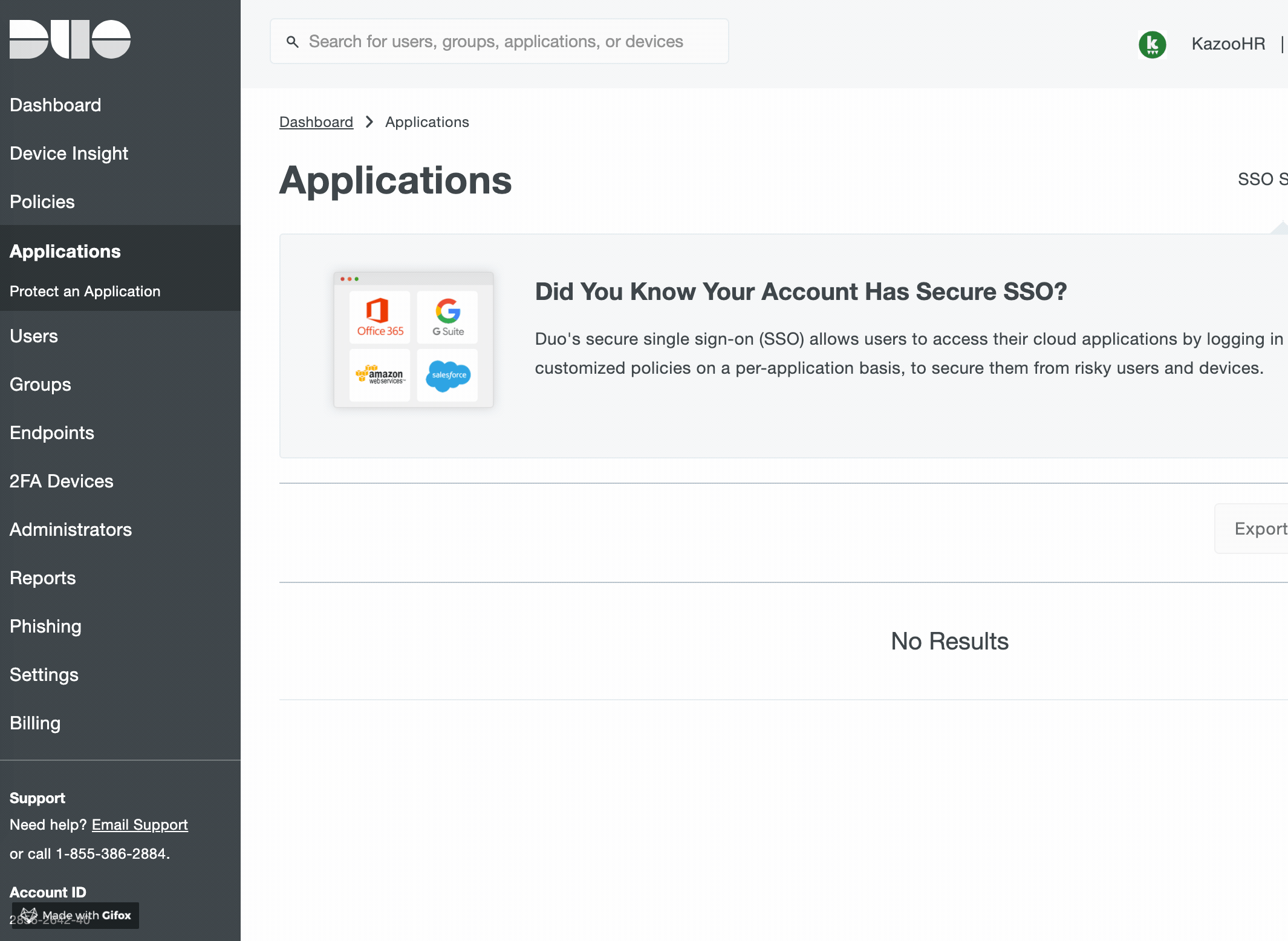The width and height of the screenshot is (1288, 941).
Task: Open Users in the sidebar
Action: (34, 336)
